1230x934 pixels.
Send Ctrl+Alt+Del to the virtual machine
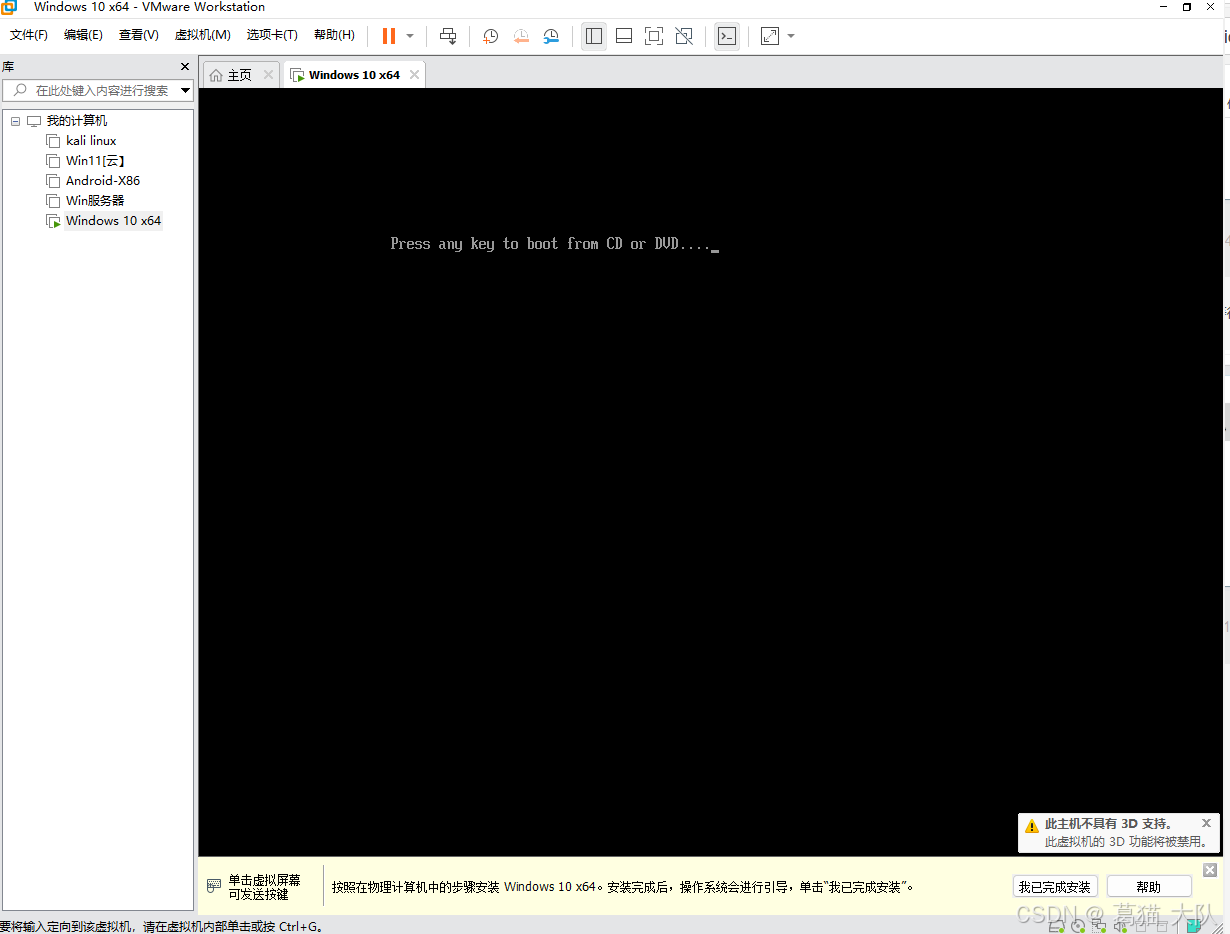(x=448, y=36)
